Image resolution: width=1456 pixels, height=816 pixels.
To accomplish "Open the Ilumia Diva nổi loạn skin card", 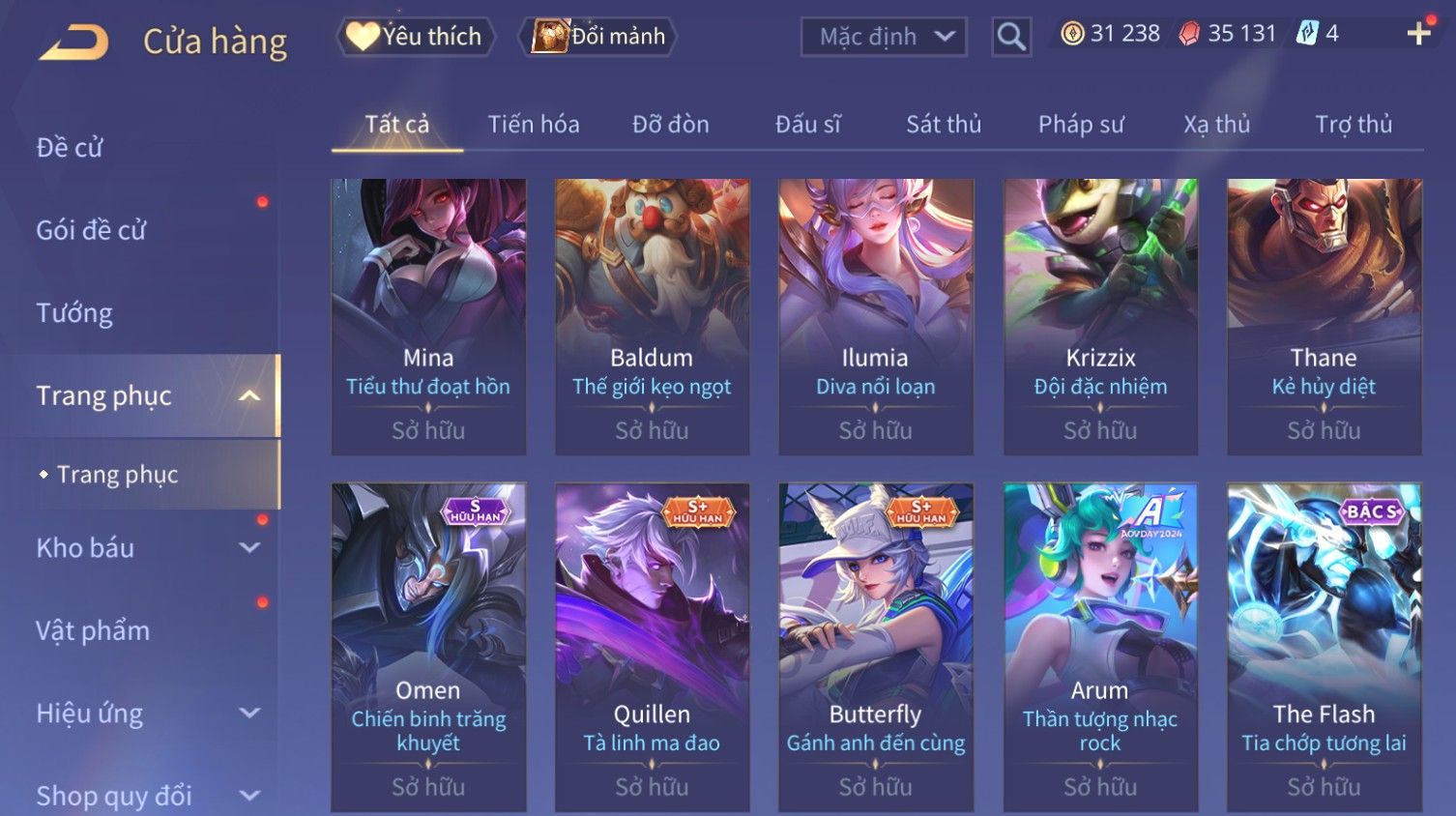I will tap(876, 316).
